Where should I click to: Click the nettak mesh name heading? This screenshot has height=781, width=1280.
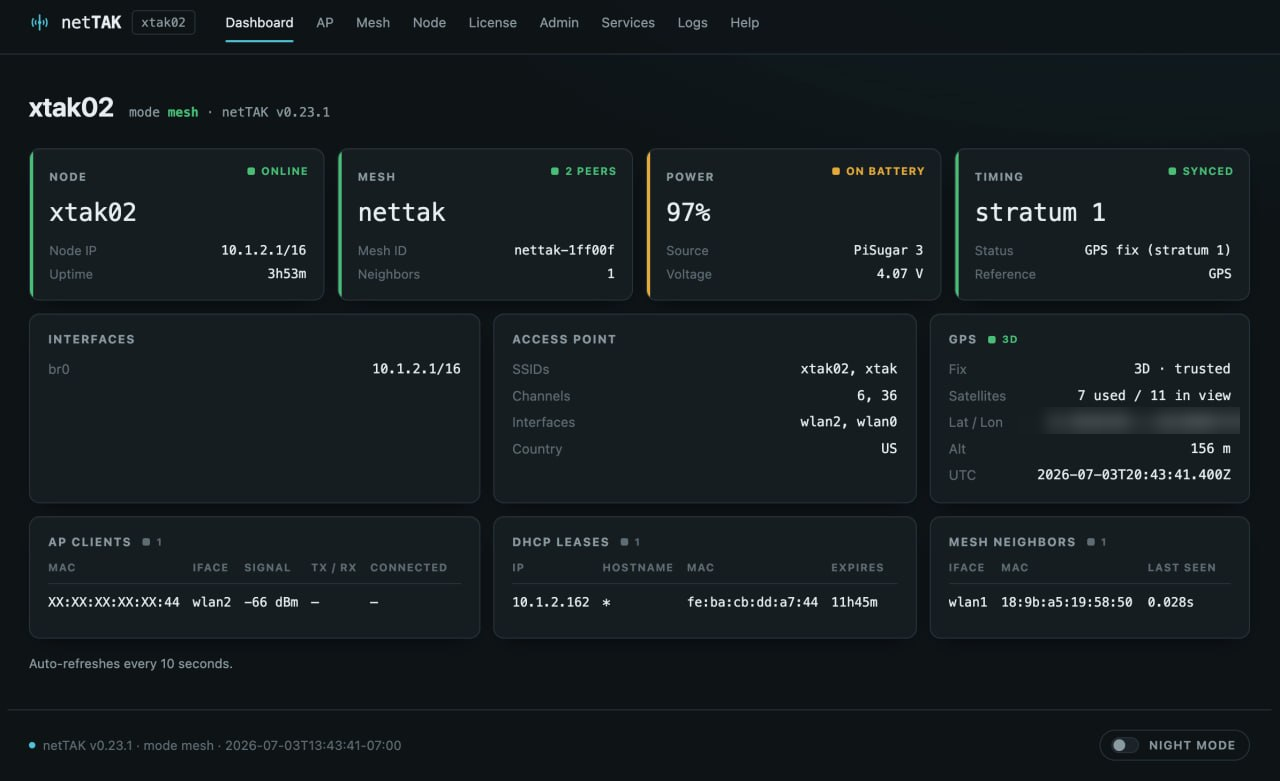(402, 212)
